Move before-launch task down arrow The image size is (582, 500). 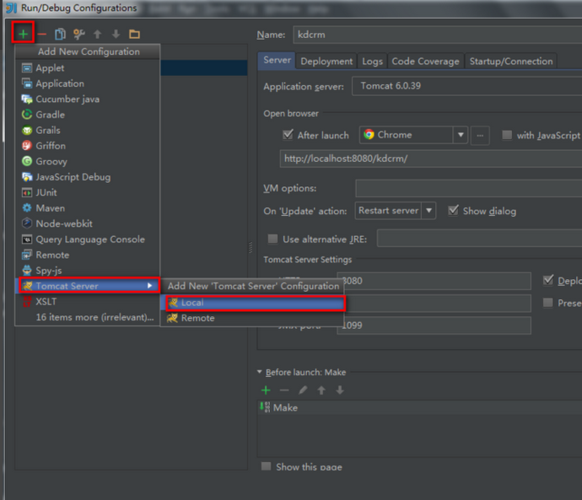point(340,390)
